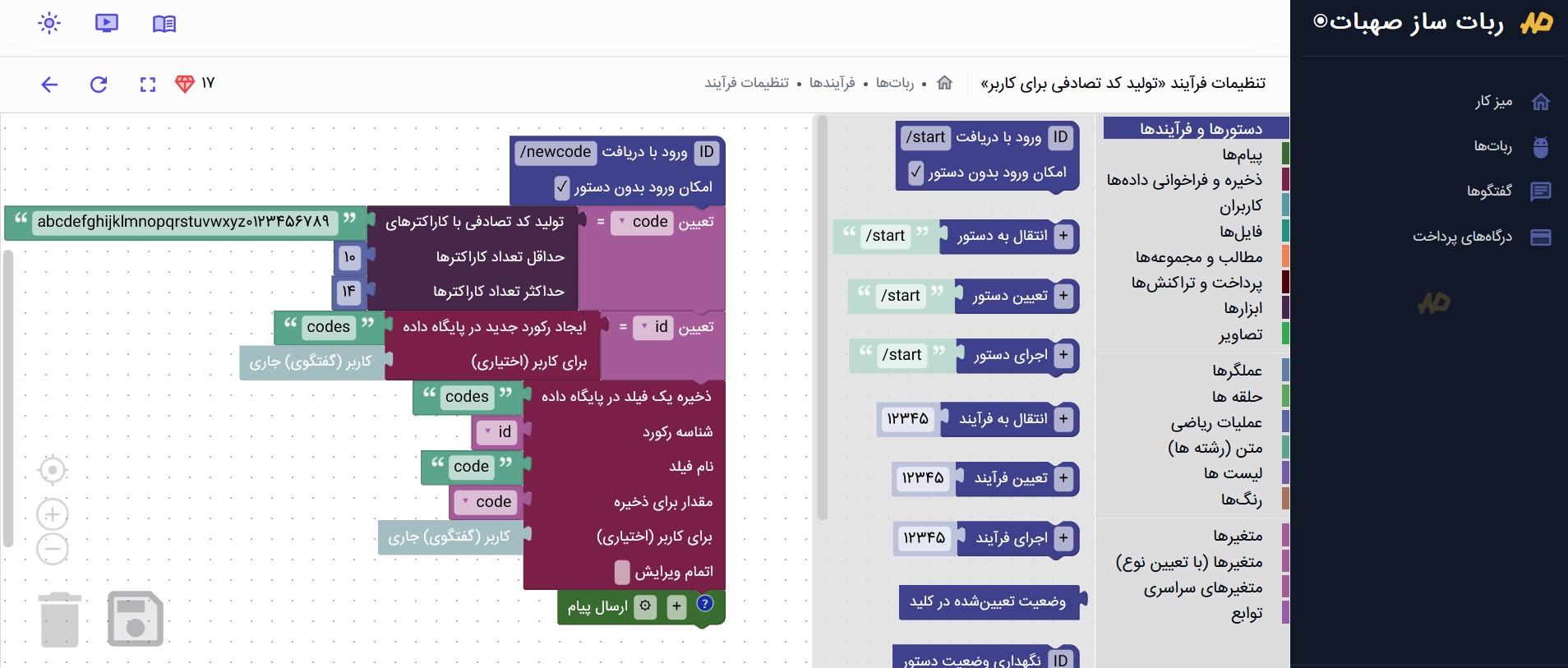1568x668 pixels.
Task: Toggle the light/dark theme sun icon
Action: pos(49,24)
